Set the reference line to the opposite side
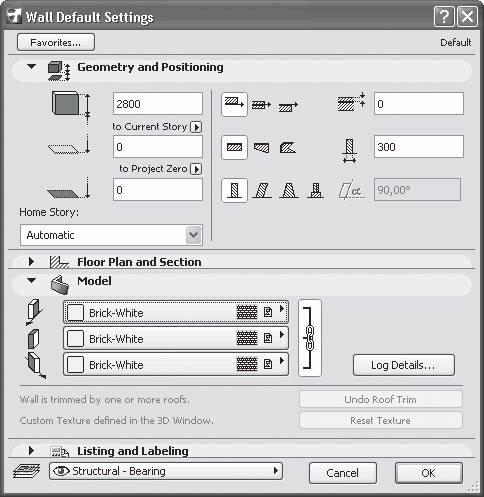The image size is (484, 497). 288,106
